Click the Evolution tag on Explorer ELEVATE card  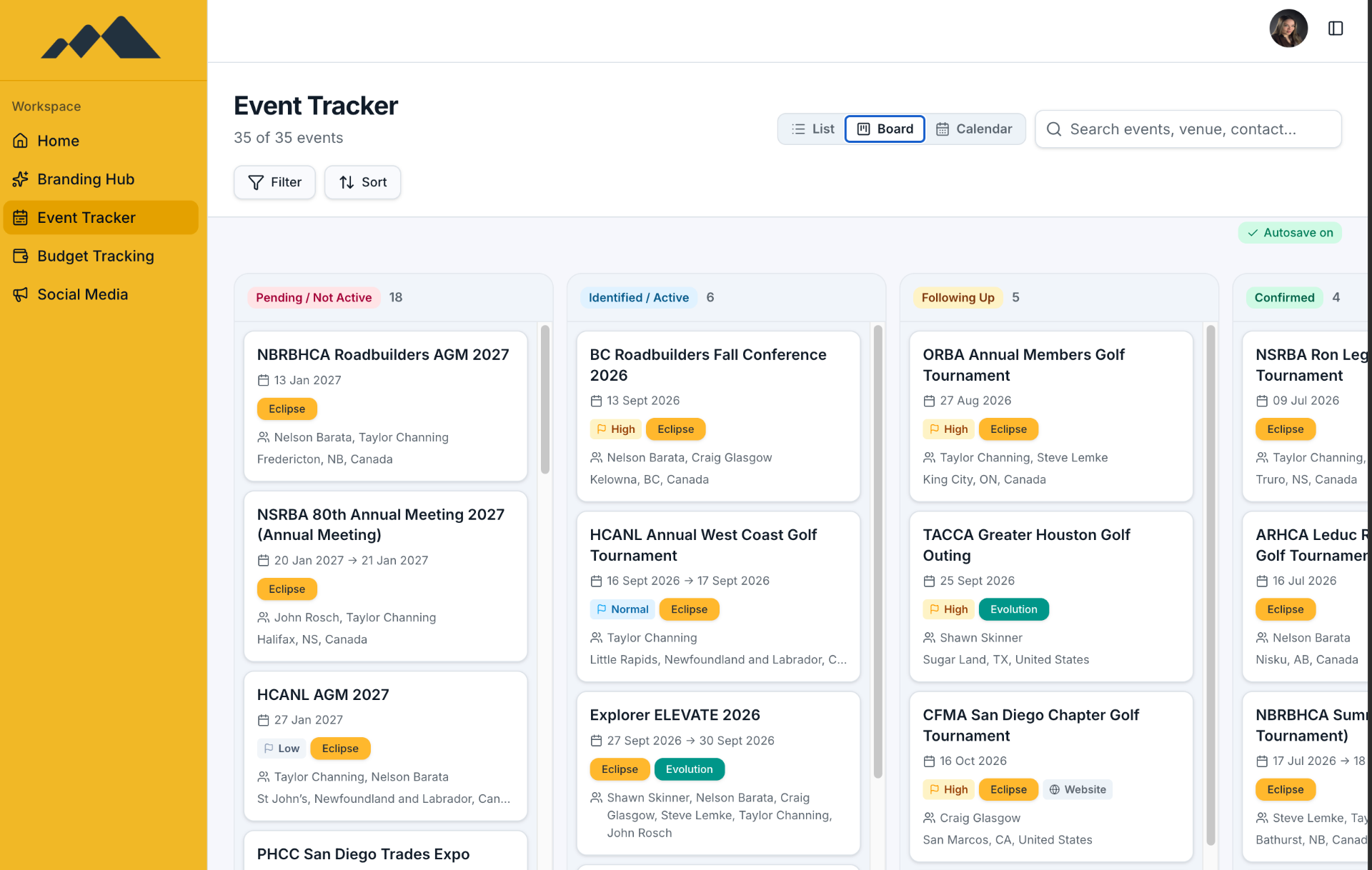coord(689,769)
